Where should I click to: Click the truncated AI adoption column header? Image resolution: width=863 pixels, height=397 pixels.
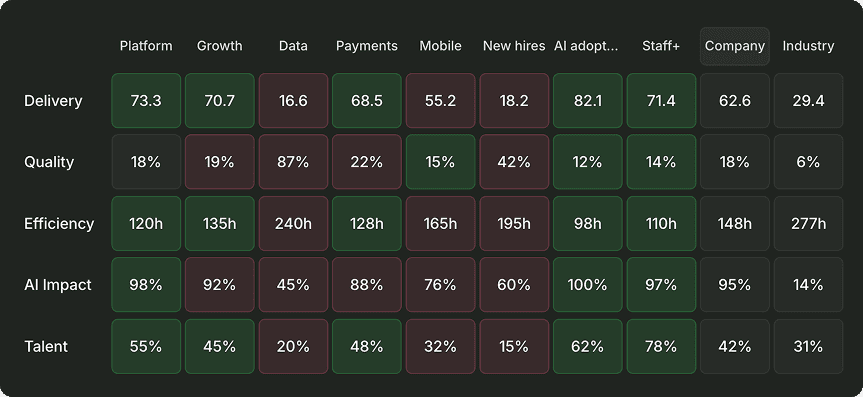pos(587,46)
